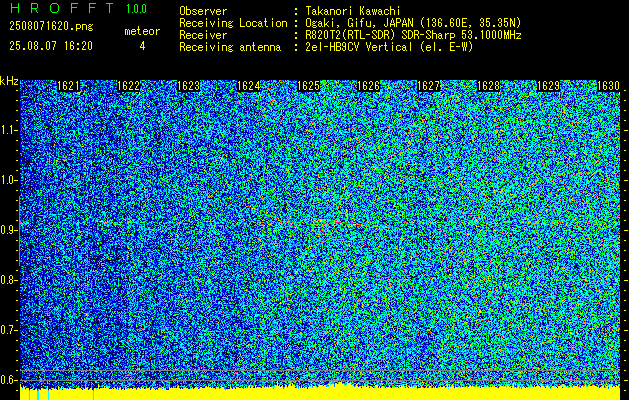Click the HROFFT title text

click(61, 8)
